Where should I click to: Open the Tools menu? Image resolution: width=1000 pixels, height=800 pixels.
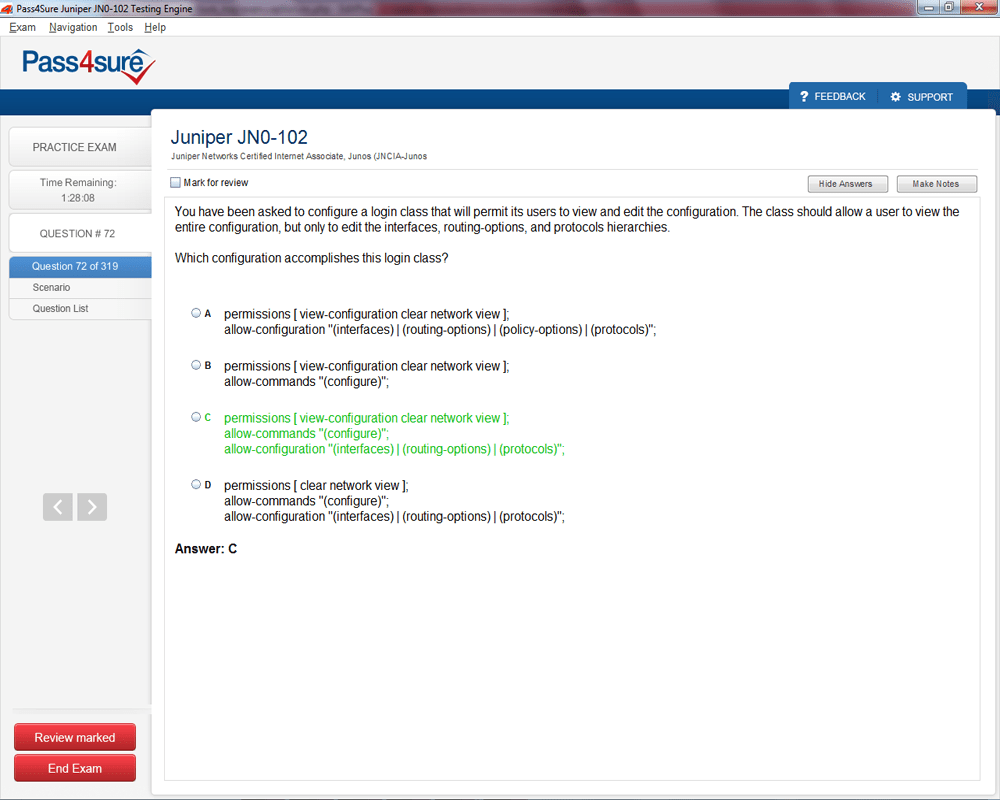(120, 27)
